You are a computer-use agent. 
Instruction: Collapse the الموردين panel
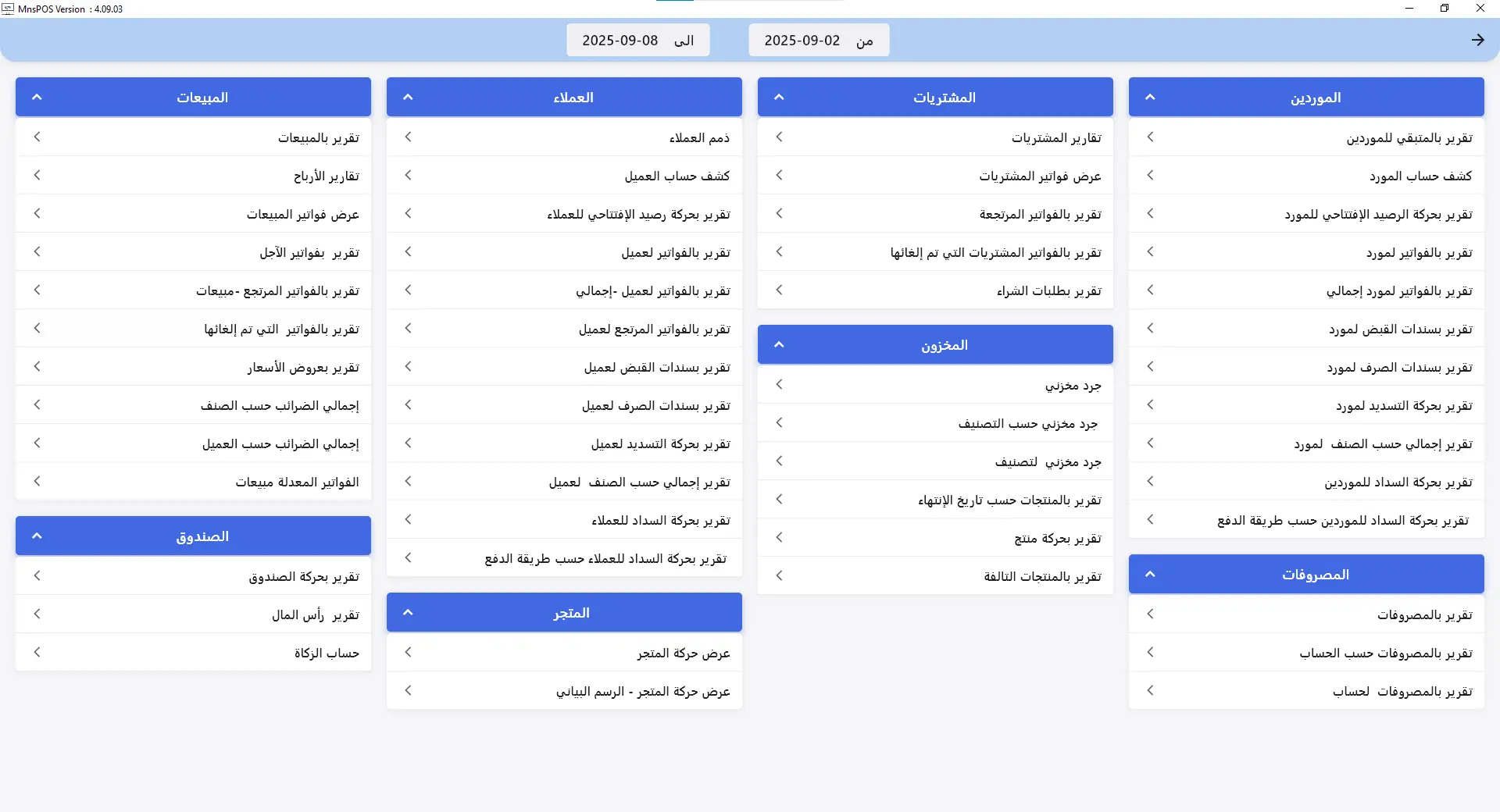click(x=1148, y=97)
